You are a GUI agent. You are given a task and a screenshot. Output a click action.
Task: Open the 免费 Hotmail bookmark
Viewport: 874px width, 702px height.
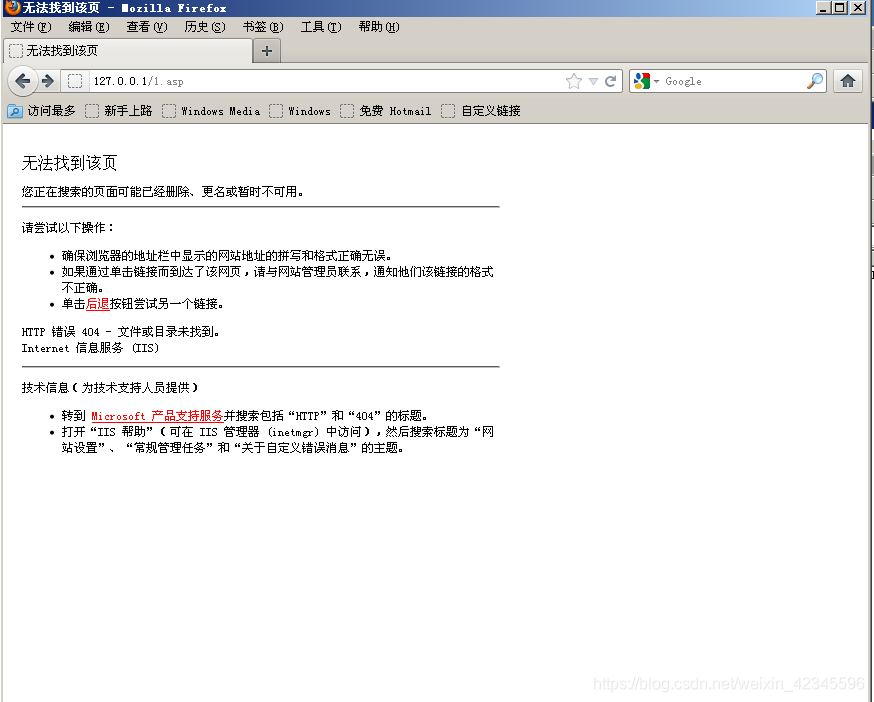point(386,111)
